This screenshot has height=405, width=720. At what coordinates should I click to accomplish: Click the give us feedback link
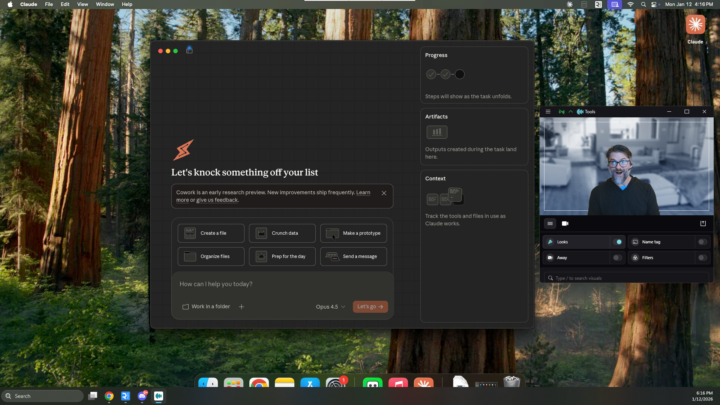pos(217,200)
